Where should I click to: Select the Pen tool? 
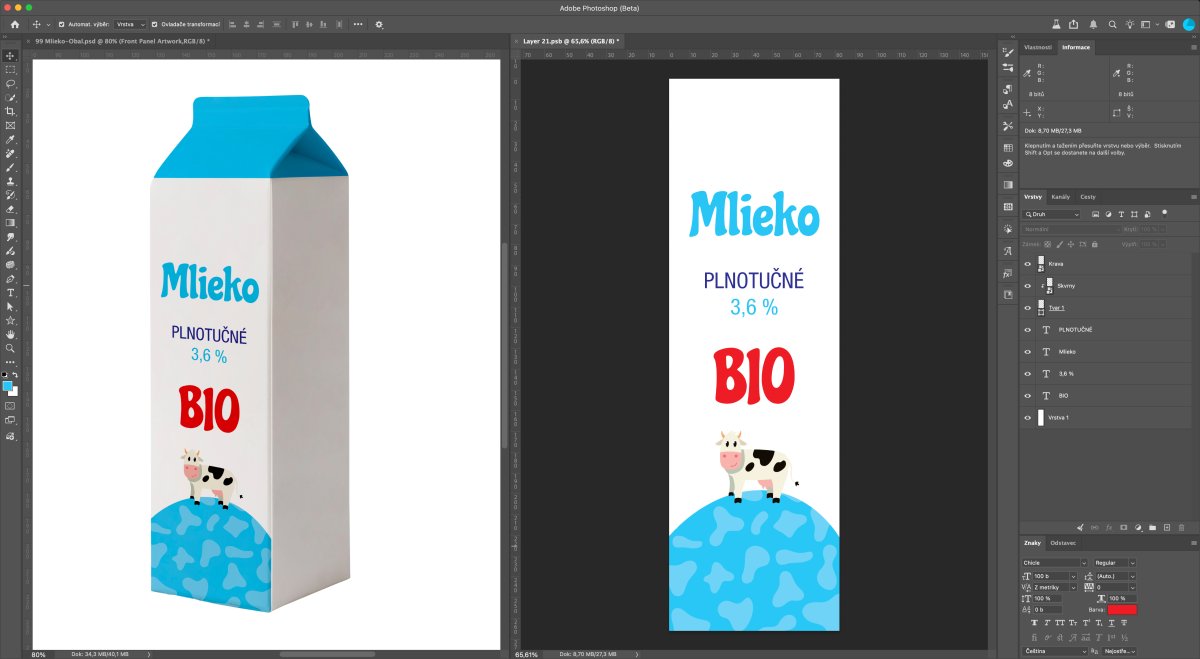click(x=10, y=279)
